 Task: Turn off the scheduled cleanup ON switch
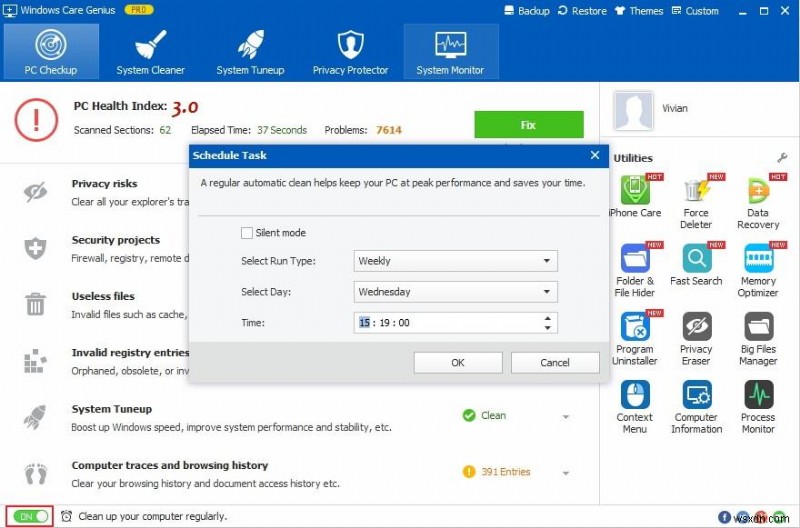[x=29, y=516]
